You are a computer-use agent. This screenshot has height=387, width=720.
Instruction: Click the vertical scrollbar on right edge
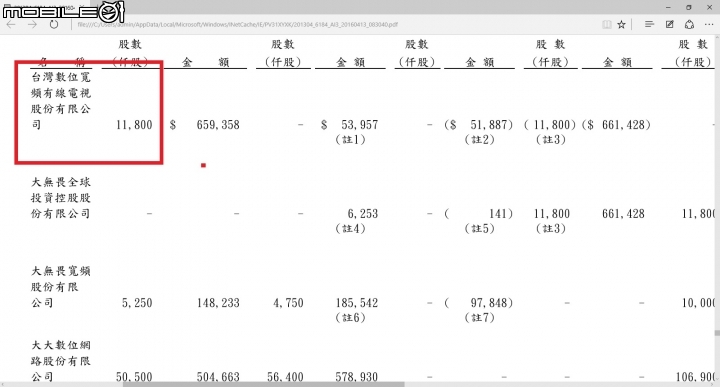pyautogui.click(x=717, y=333)
